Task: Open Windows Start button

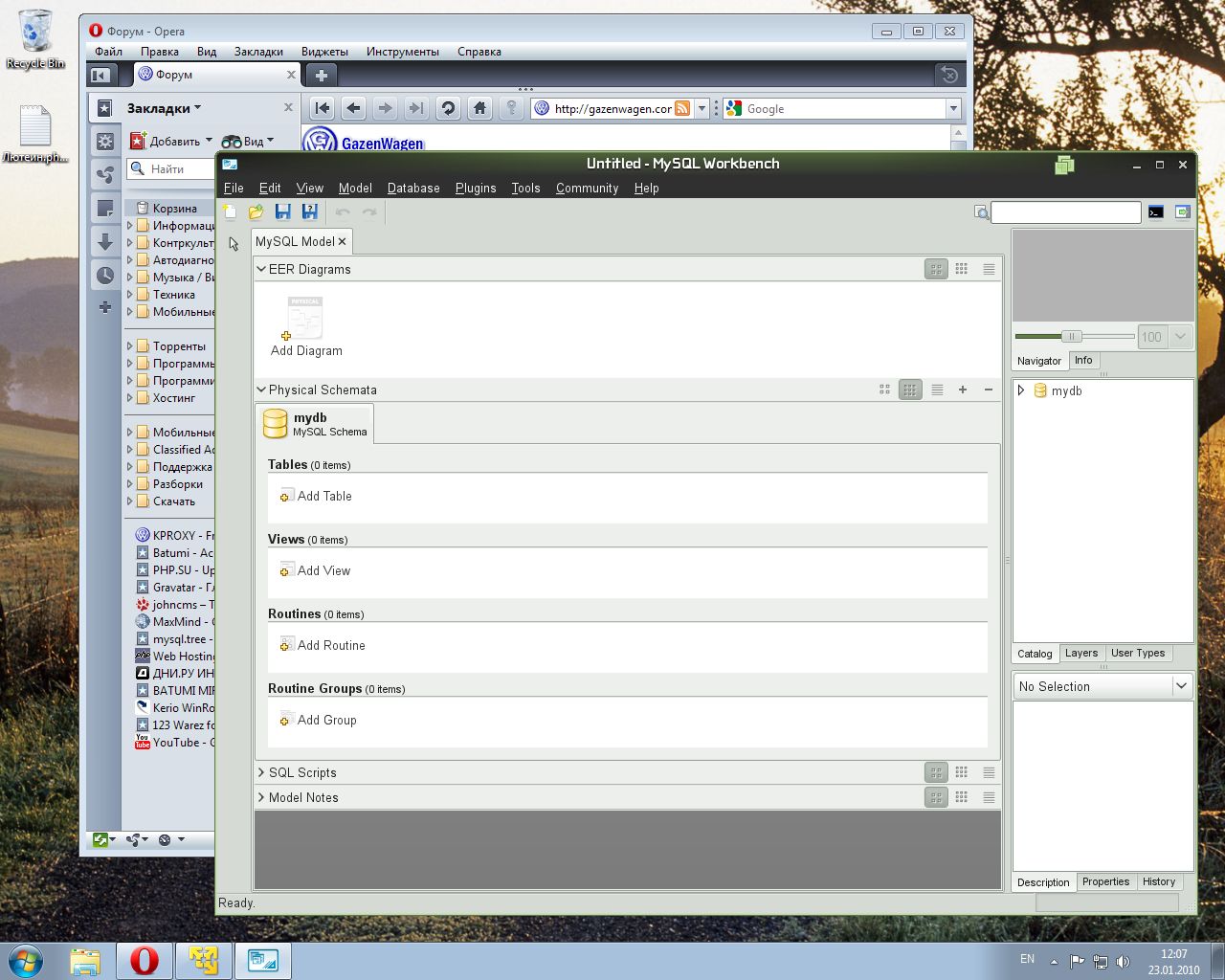Action: [26, 960]
